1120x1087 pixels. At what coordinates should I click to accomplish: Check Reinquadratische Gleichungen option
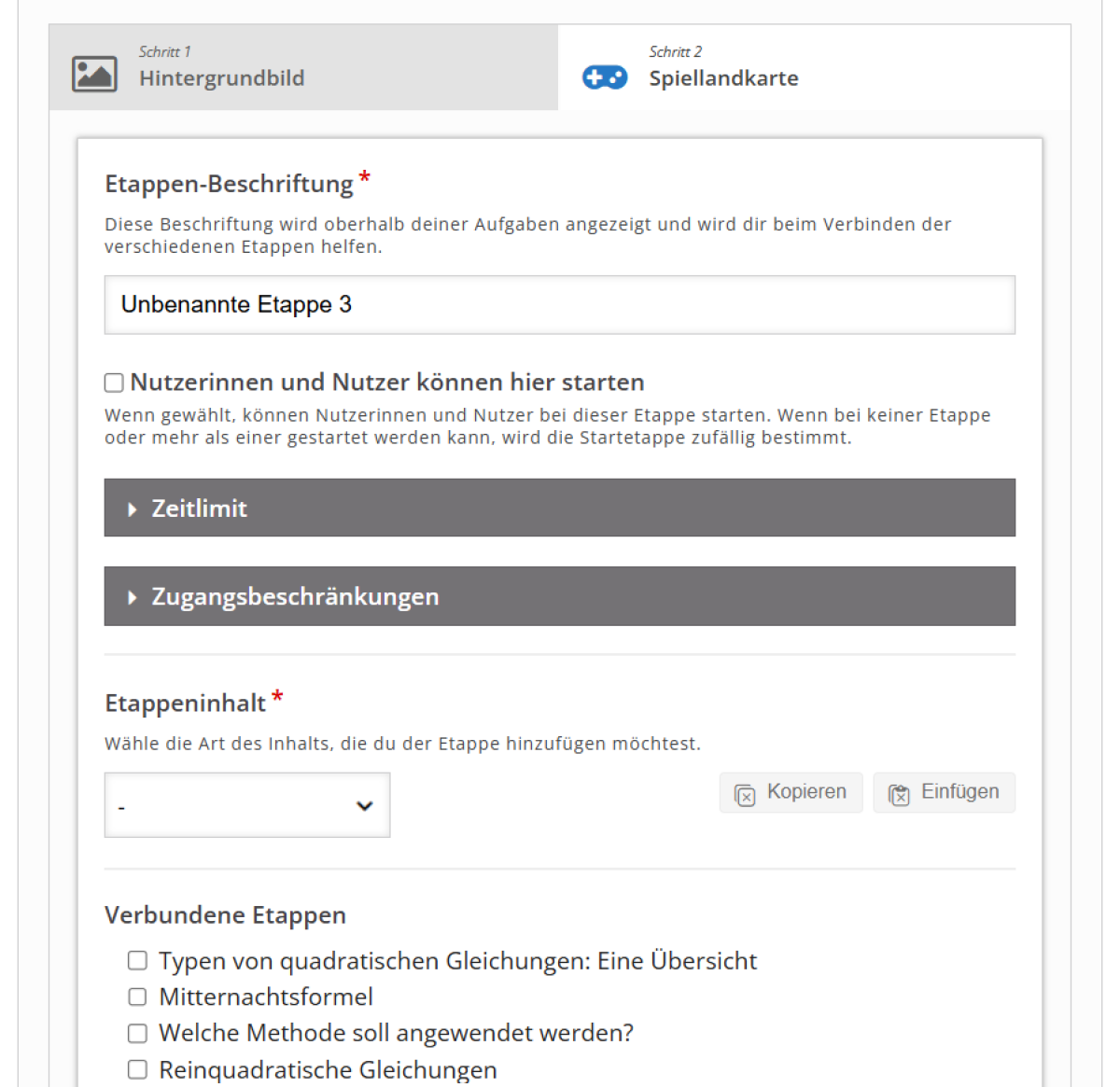137,1069
